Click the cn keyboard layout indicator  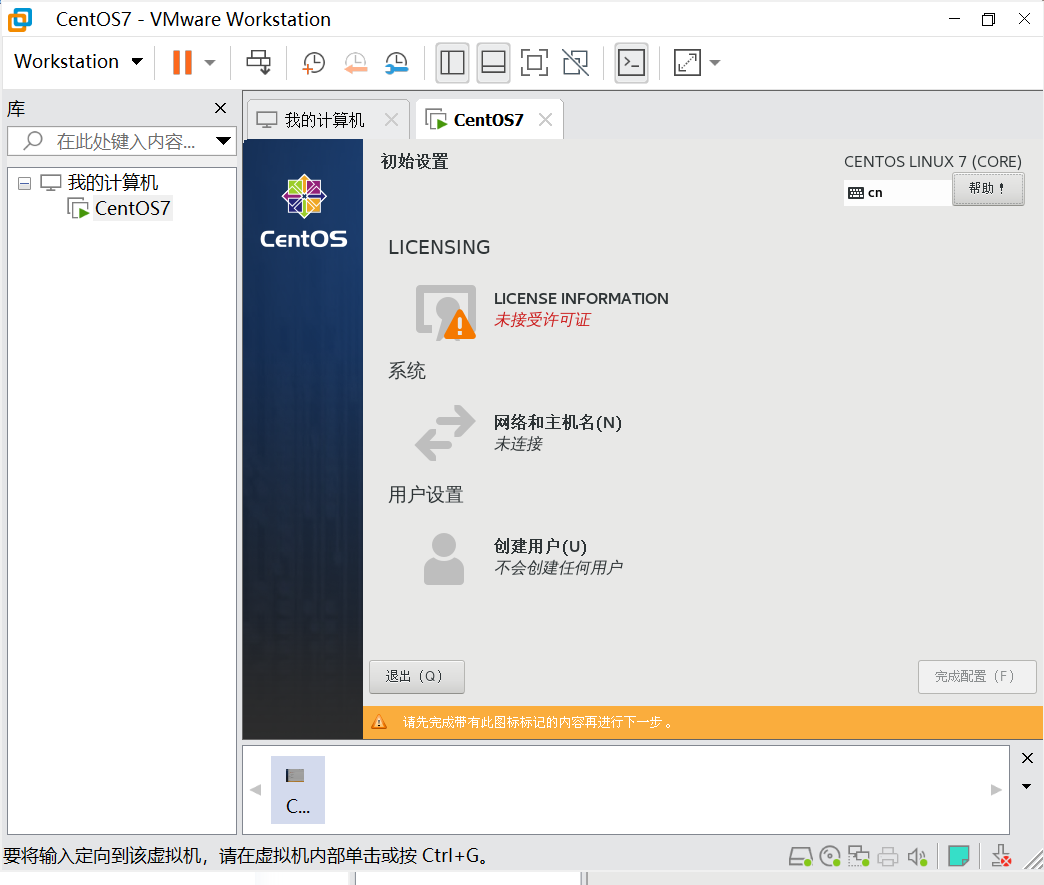pyautogui.click(x=897, y=192)
